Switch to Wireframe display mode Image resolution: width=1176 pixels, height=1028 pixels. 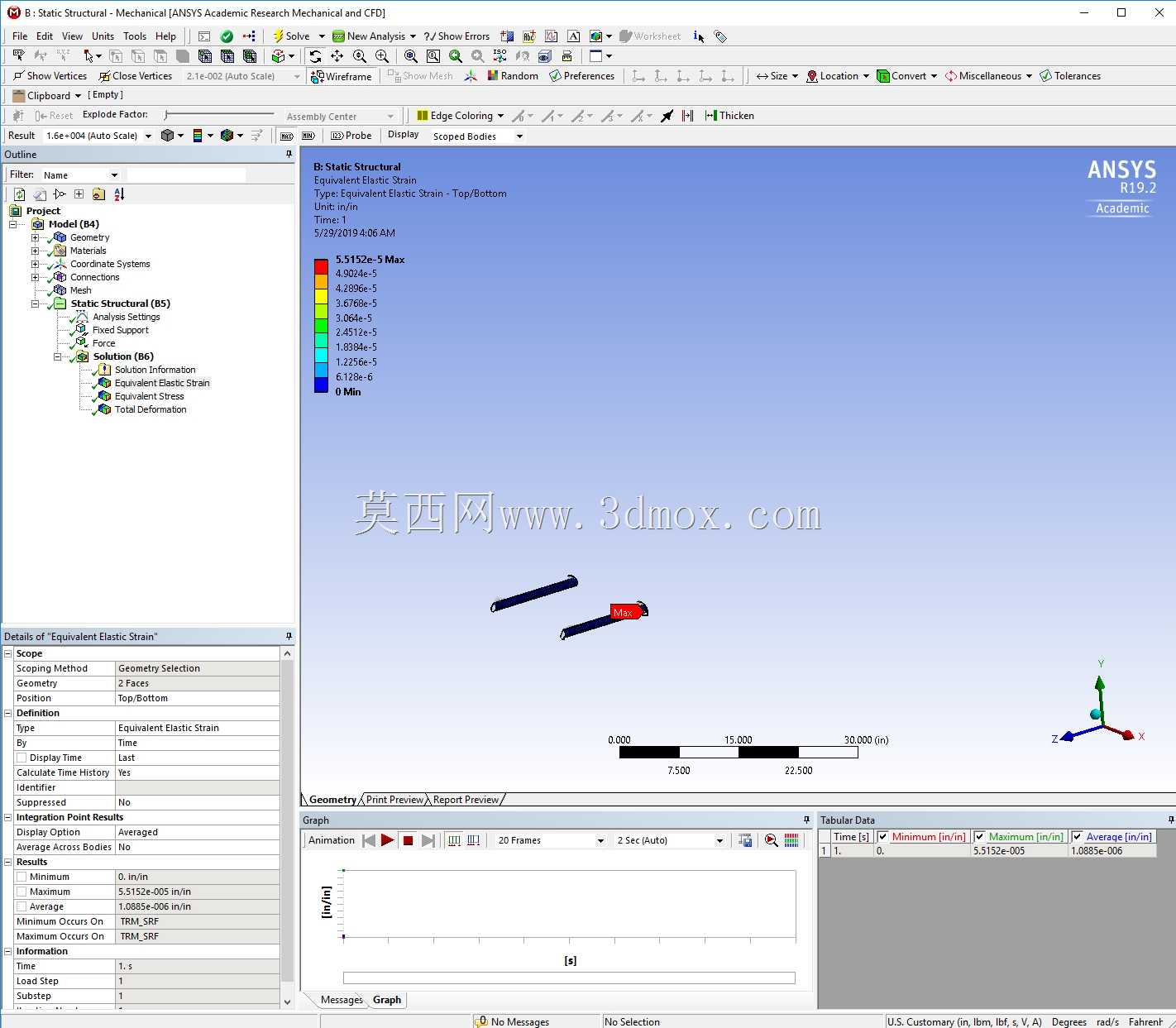click(x=341, y=76)
